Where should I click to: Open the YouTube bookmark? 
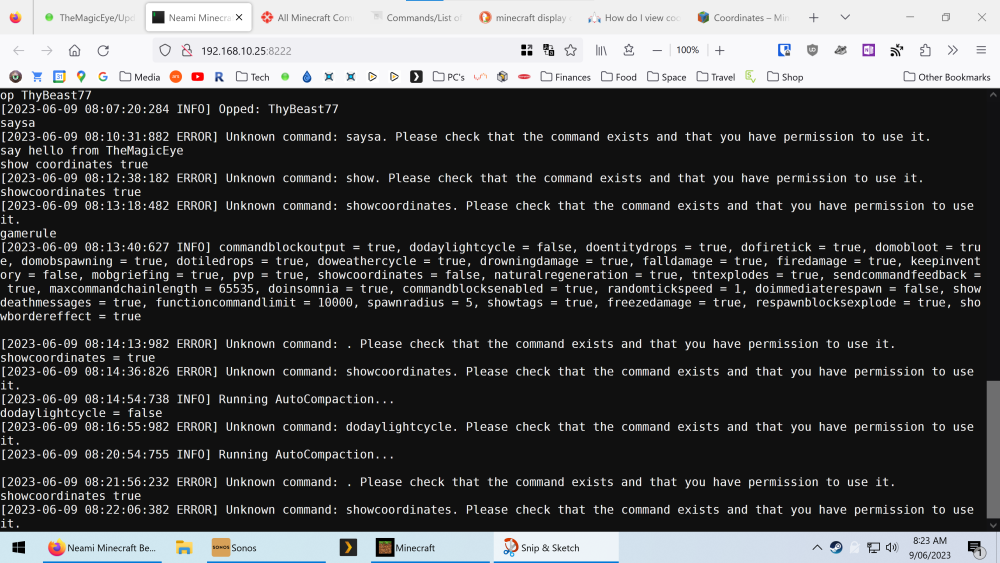[x=198, y=77]
